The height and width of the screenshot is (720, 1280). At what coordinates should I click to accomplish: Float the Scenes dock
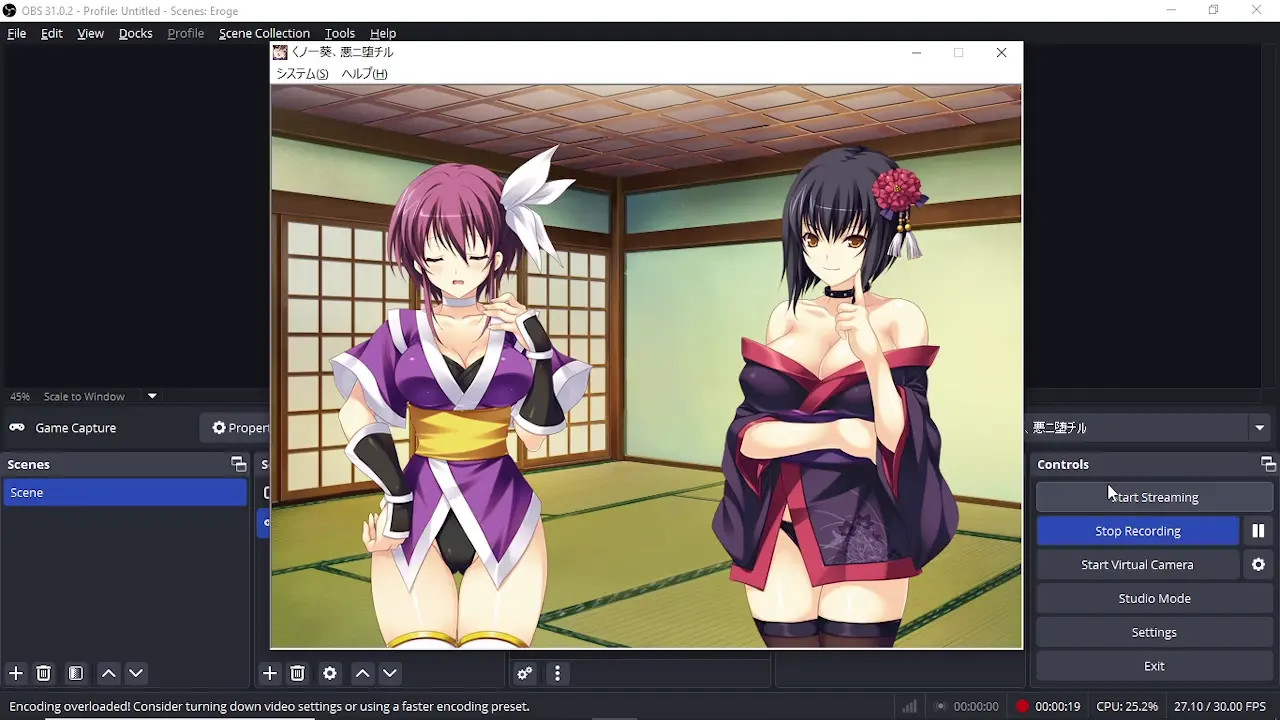(x=238, y=464)
